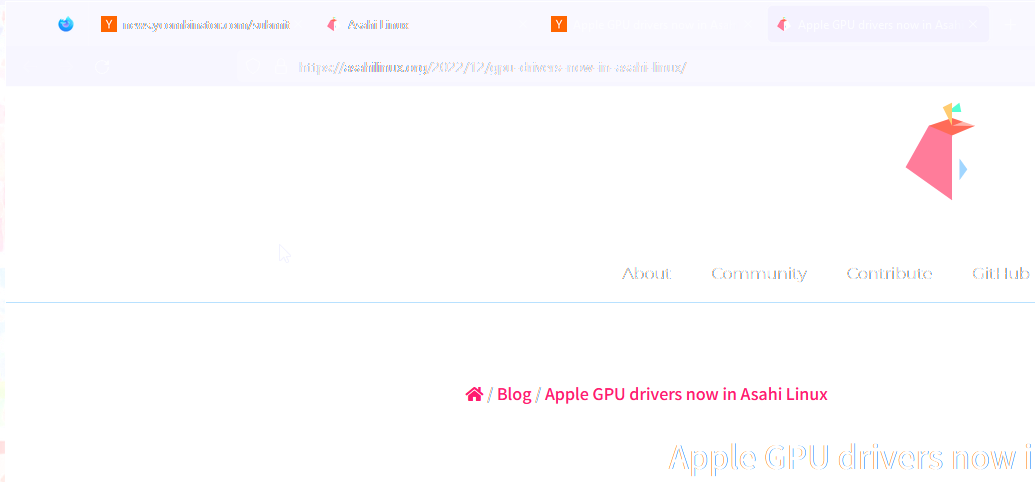
Task: Open the GitHub menu item
Action: (x=1001, y=274)
